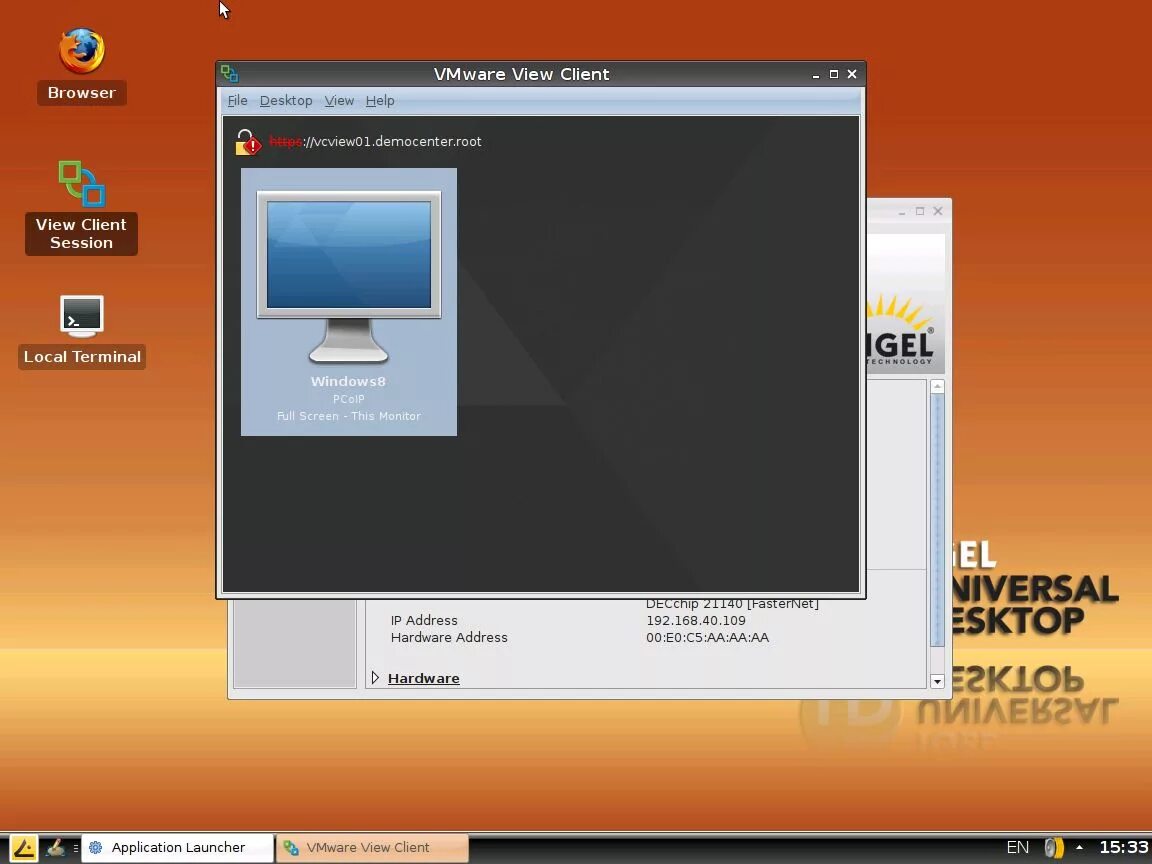Screen dimensions: 1152x864
Task: Expand the system tray up arrow
Action: pos(1079,847)
